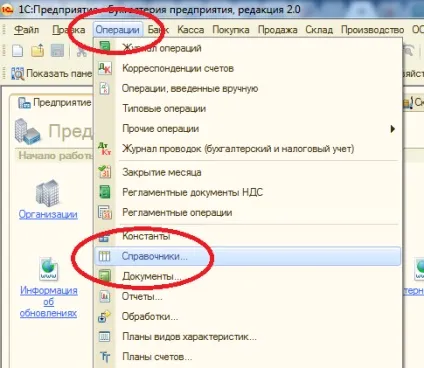424x368 pixels.
Task: Click the www globe icon above Информация
Action: click(49, 268)
